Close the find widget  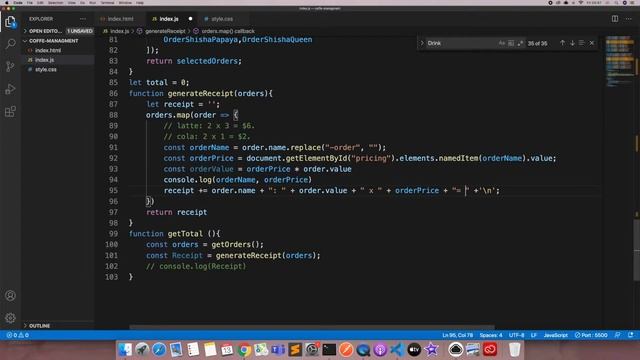tap(592, 43)
